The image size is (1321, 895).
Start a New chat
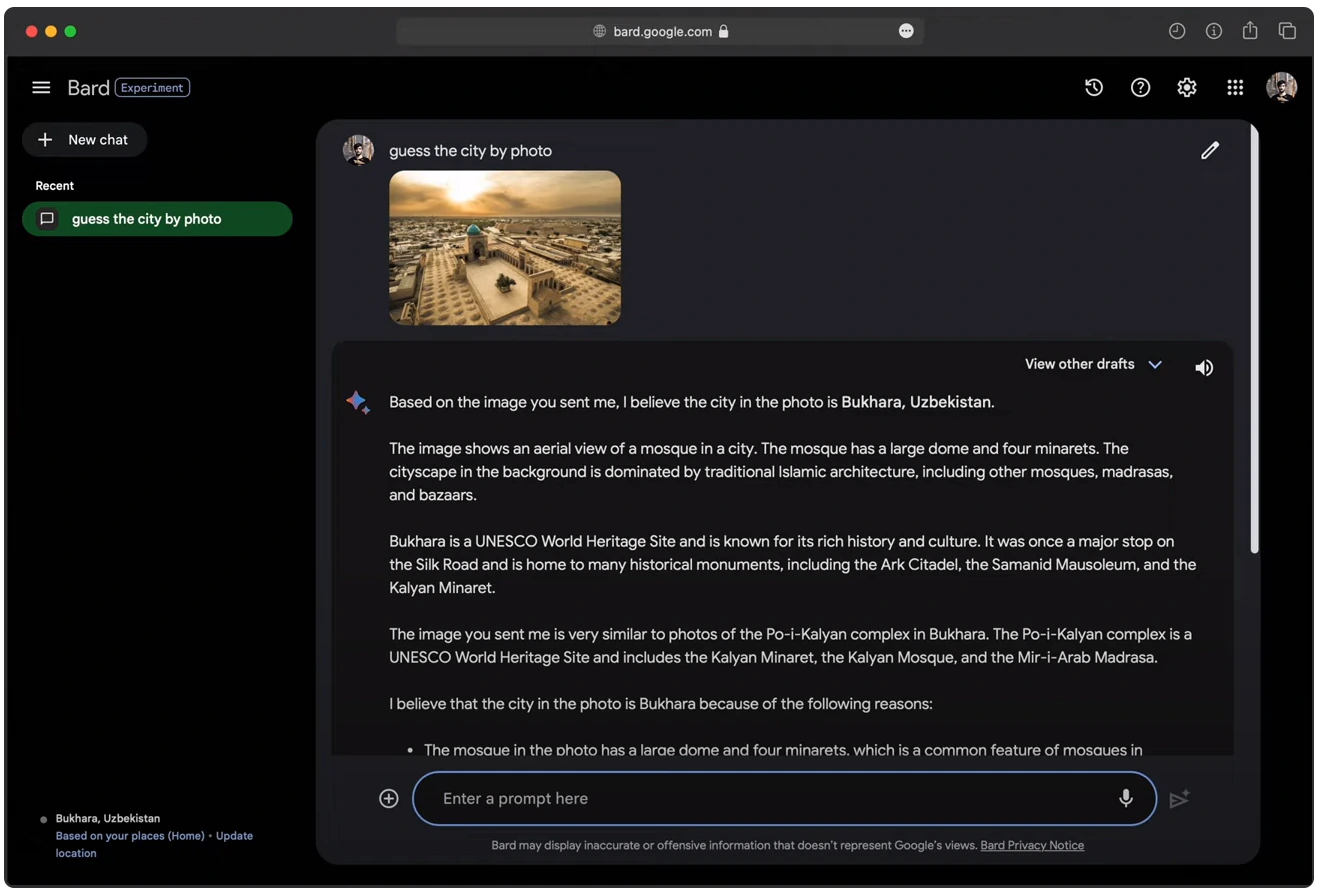click(x=84, y=139)
